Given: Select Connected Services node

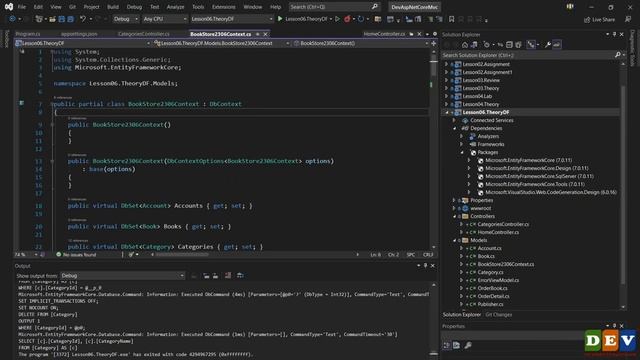Looking at the screenshot, I should (491, 120).
